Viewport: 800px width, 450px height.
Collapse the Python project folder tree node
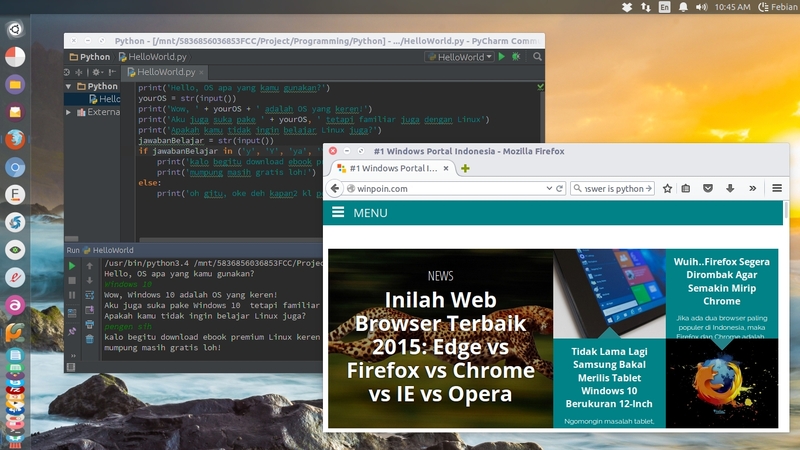click(68, 87)
